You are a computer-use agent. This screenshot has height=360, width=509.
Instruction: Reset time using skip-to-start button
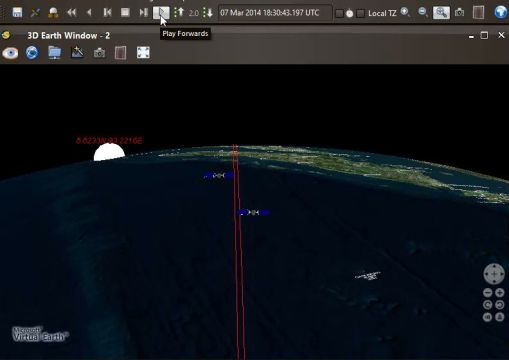point(107,13)
